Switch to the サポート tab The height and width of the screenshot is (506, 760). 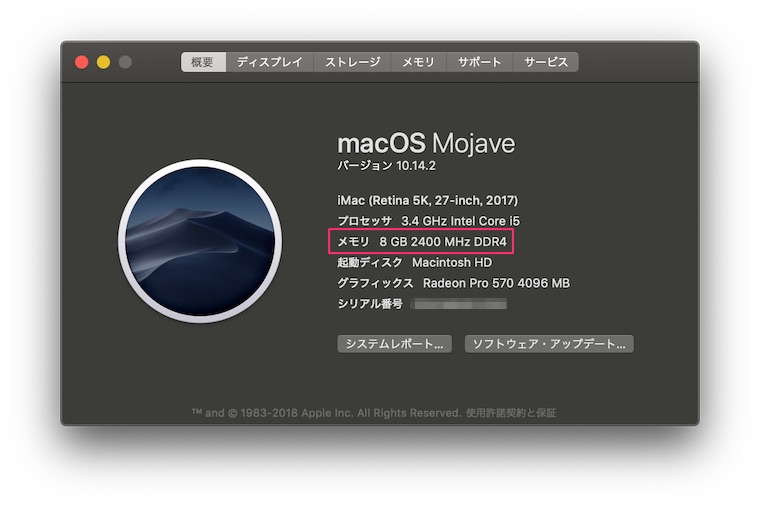click(x=479, y=62)
